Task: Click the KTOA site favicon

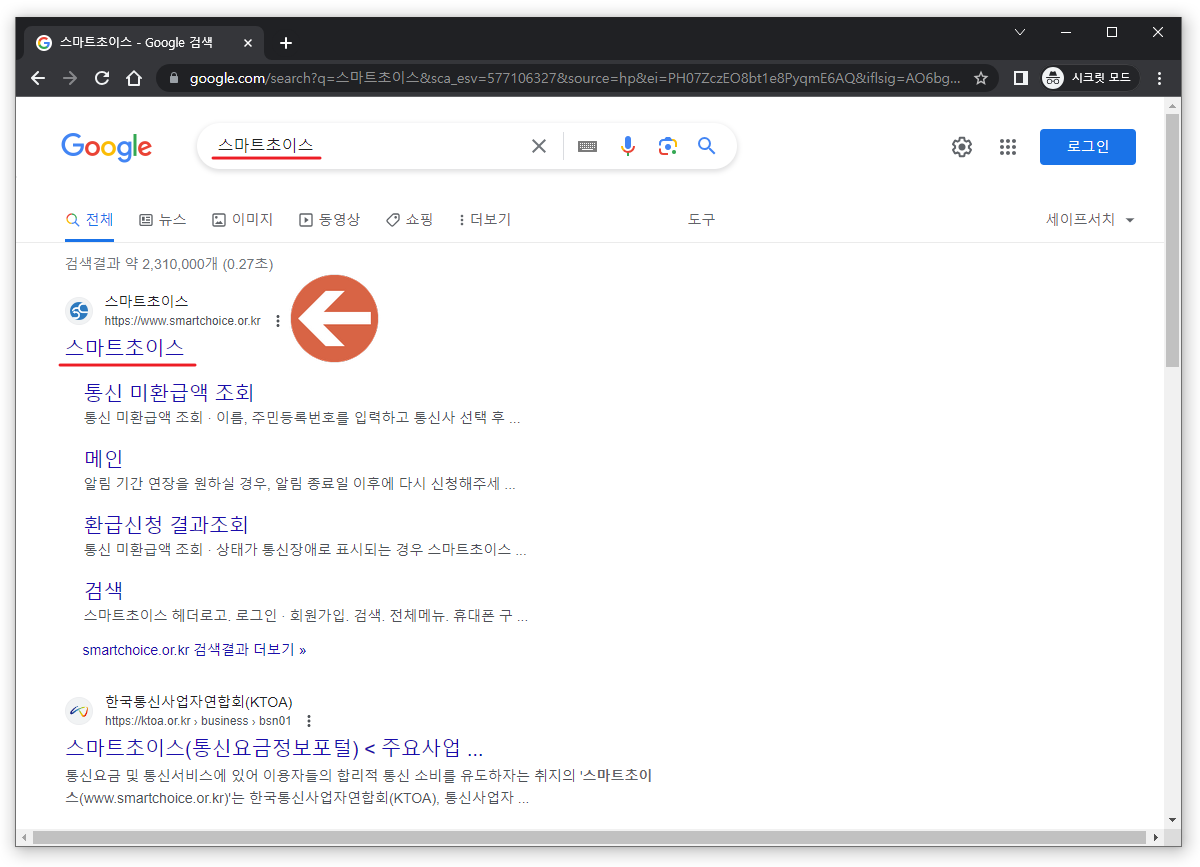Action: pyautogui.click(x=79, y=711)
